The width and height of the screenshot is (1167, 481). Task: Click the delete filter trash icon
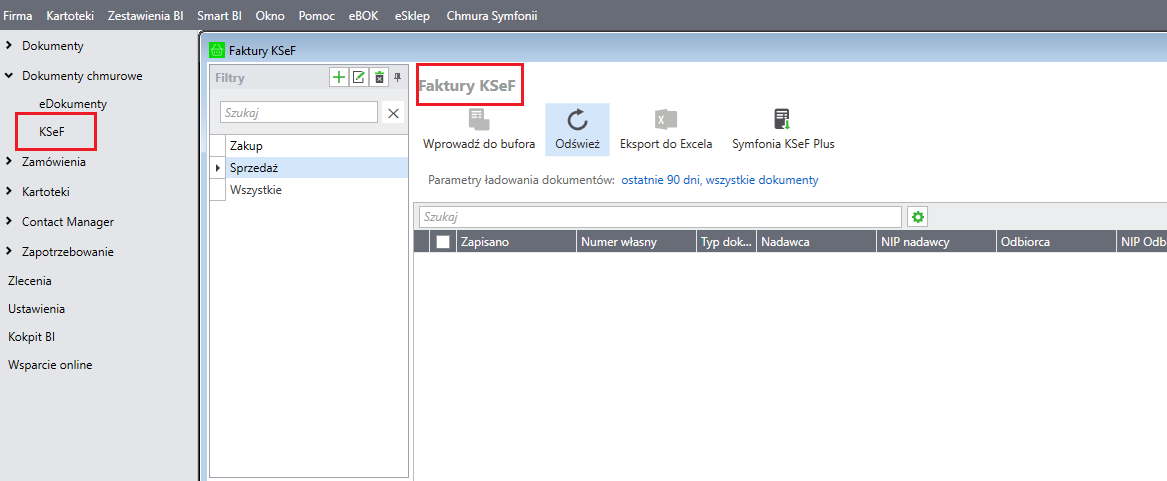pyautogui.click(x=379, y=78)
